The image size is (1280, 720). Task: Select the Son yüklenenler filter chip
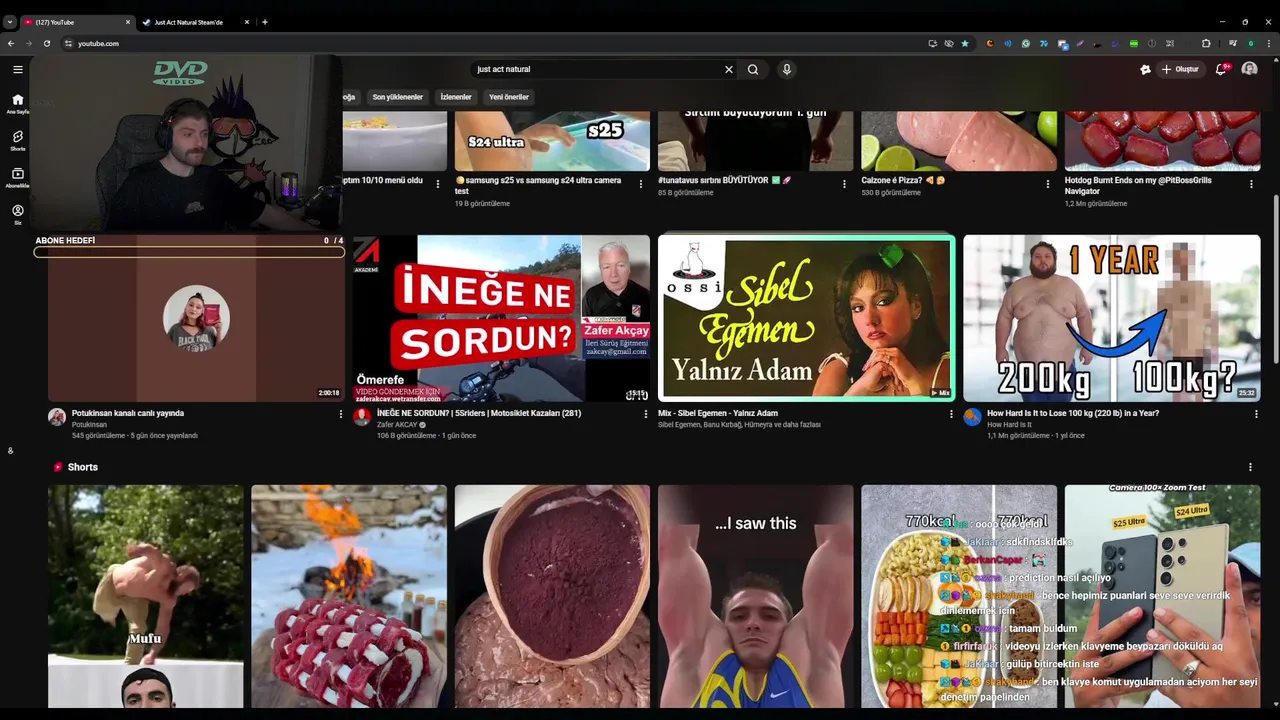click(398, 97)
